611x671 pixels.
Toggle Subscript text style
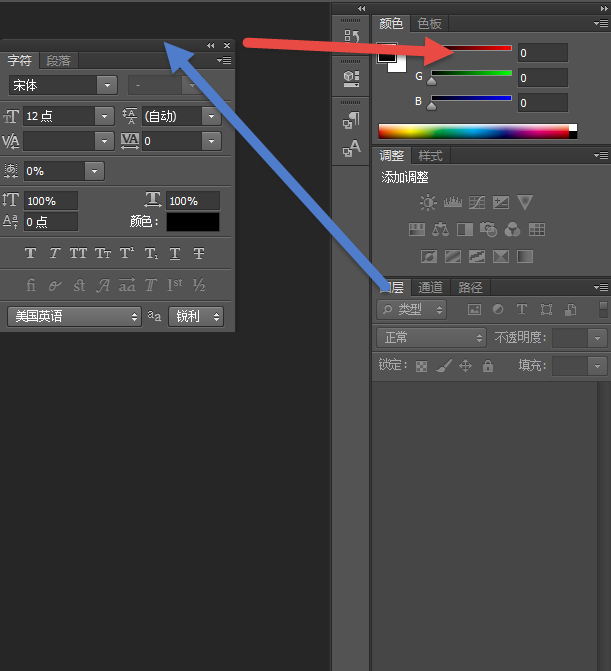(x=151, y=253)
